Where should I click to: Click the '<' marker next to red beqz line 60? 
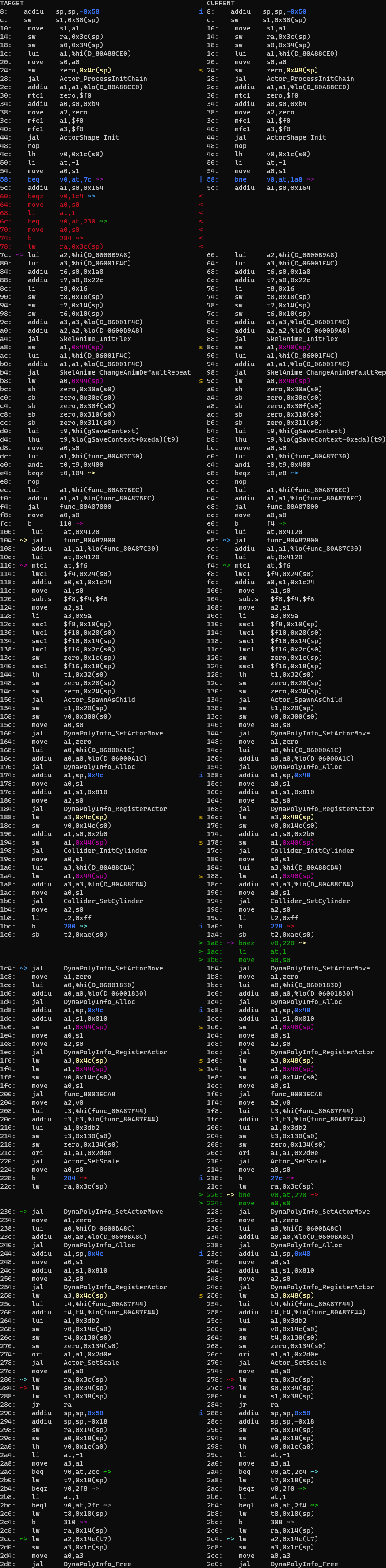[201, 196]
